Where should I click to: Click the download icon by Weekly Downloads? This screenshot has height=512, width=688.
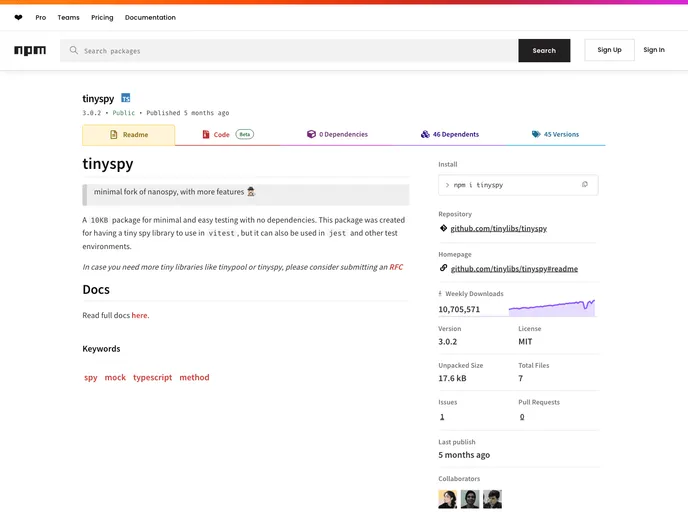pos(440,294)
